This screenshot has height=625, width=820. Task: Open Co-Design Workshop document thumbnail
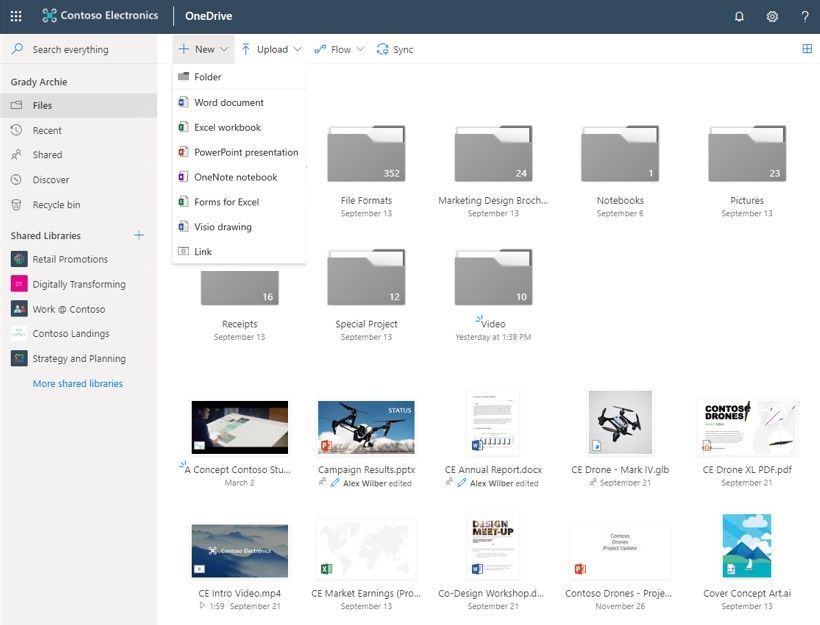[493, 546]
